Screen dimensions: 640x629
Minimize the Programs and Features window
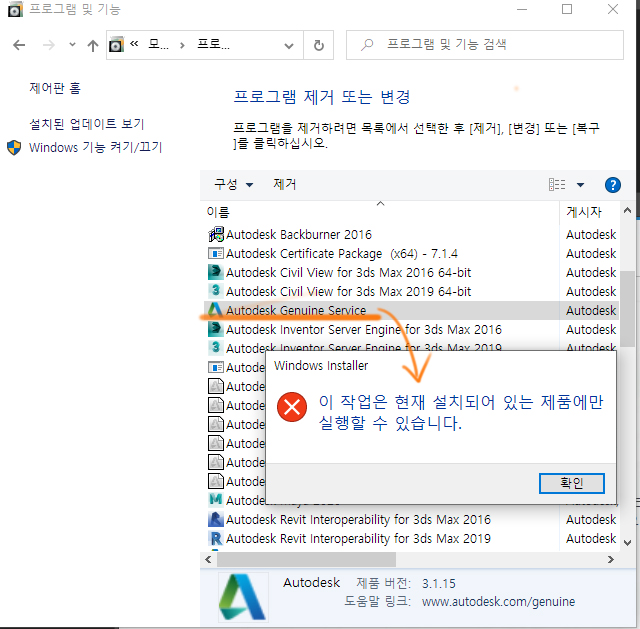[522, 9]
